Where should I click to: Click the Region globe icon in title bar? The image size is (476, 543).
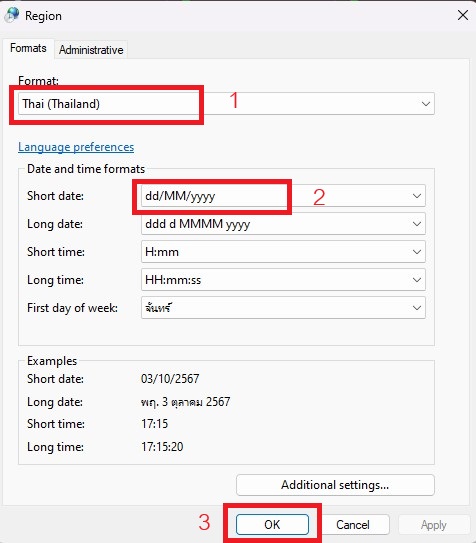[13, 15]
